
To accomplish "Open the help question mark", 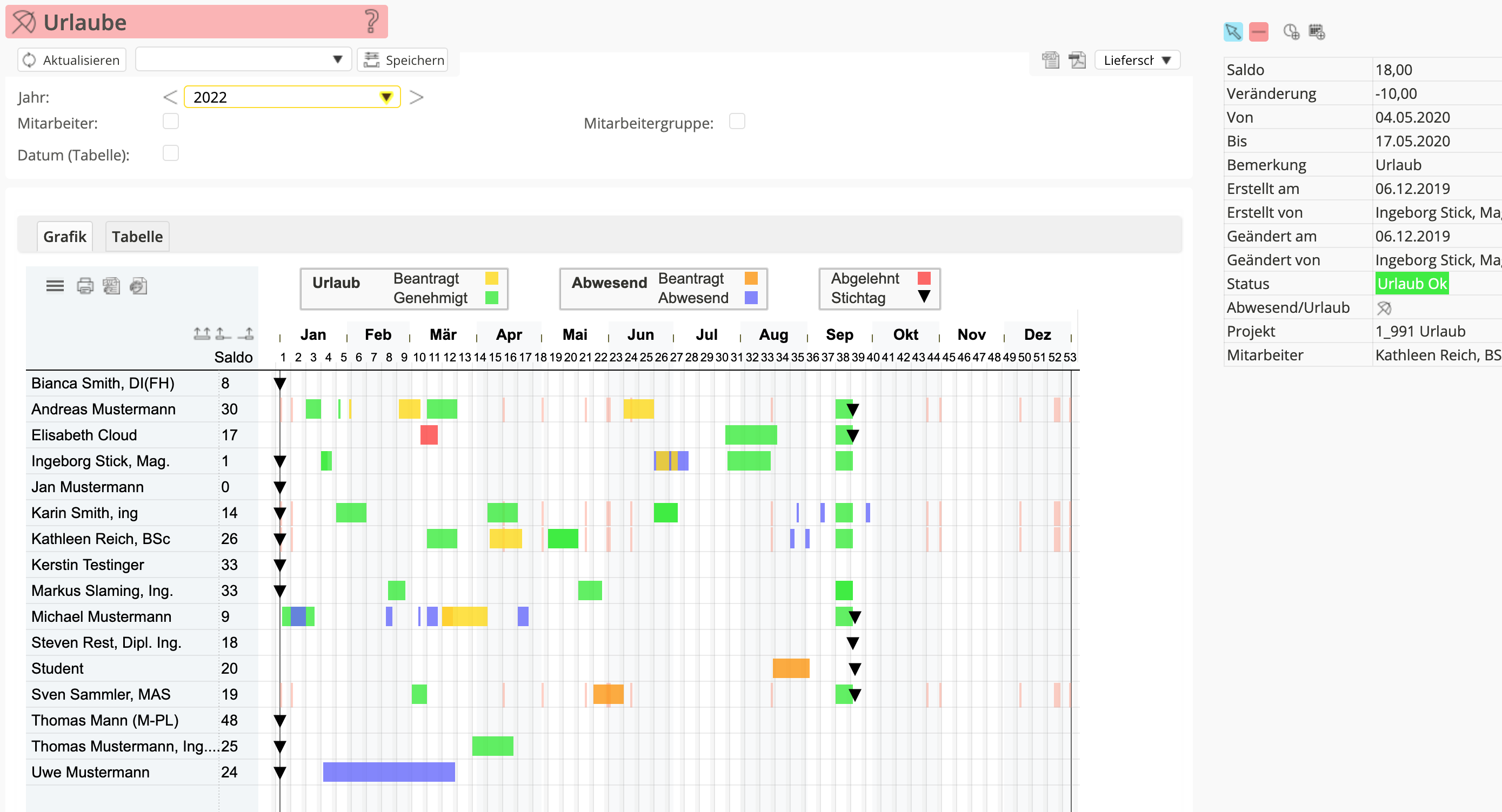I will [371, 22].
